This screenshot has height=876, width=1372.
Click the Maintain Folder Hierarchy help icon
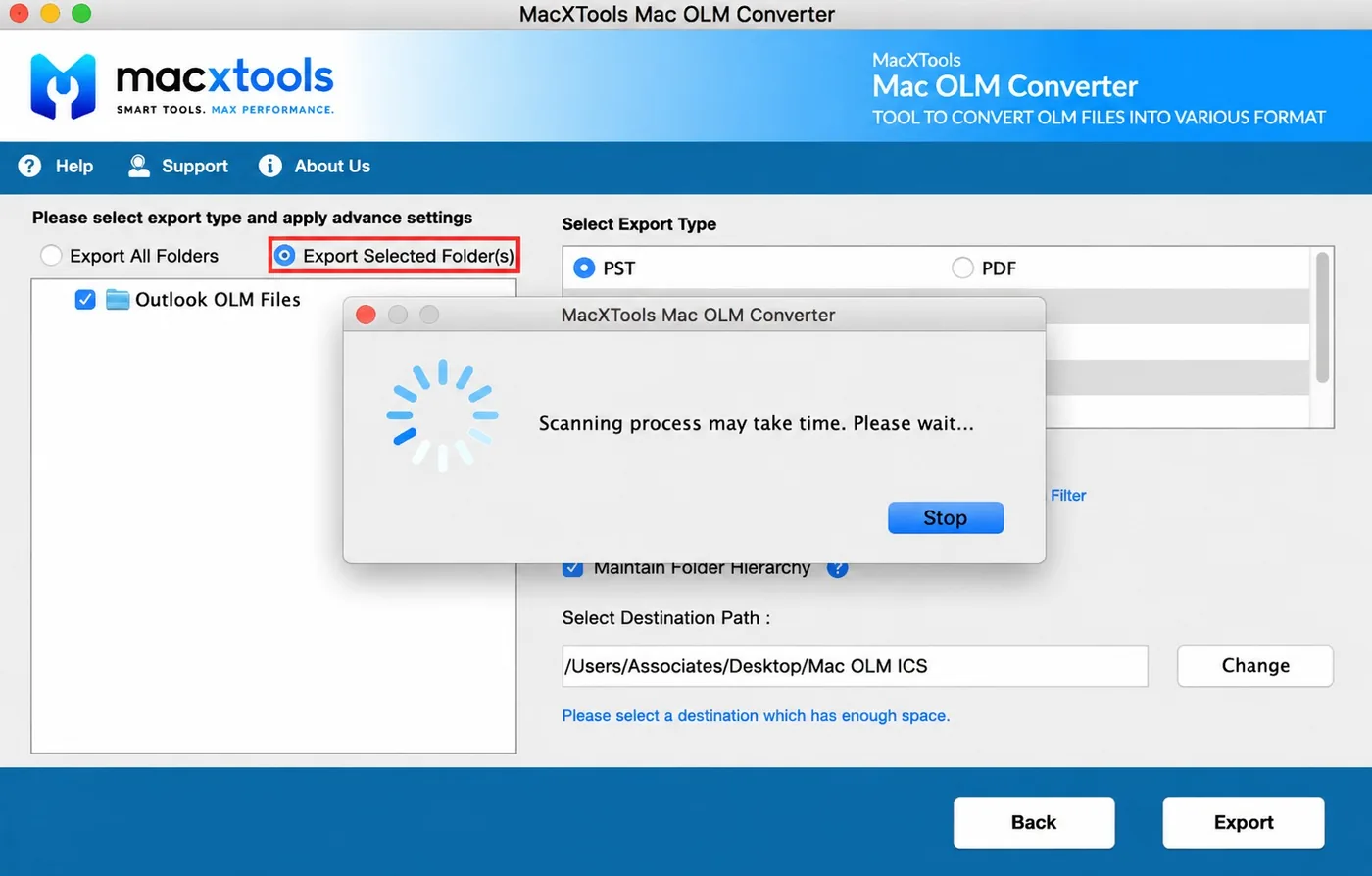click(x=837, y=569)
